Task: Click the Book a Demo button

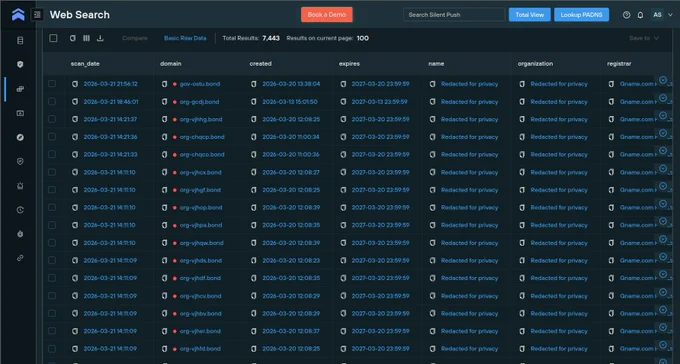Action: point(327,15)
